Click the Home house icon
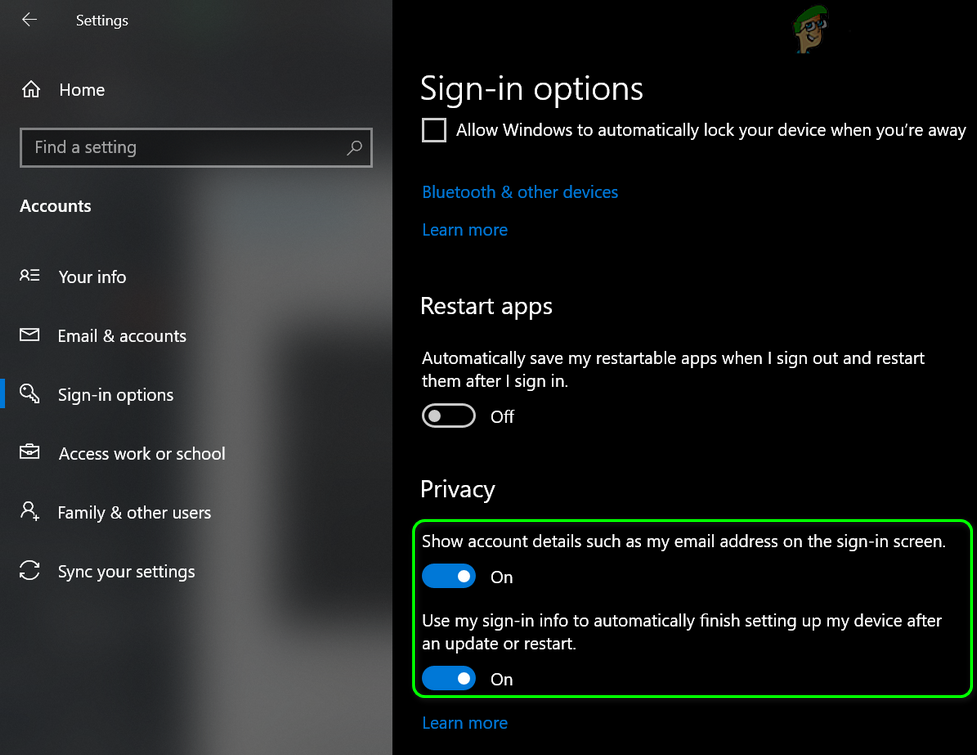Viewport: 977px width, 755px height. [31, 90]
